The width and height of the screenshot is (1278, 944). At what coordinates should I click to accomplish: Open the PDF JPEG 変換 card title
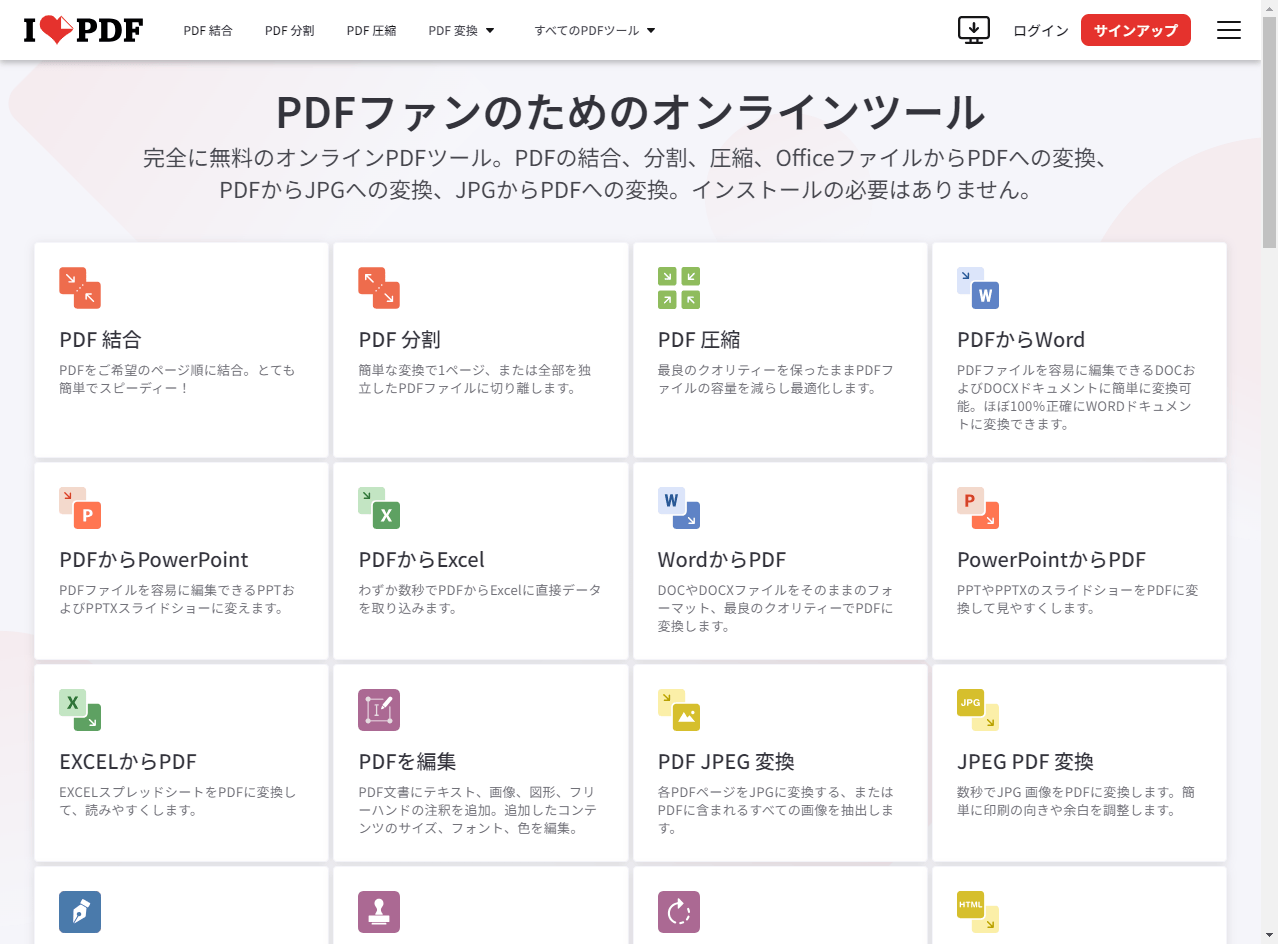[726, 762]
